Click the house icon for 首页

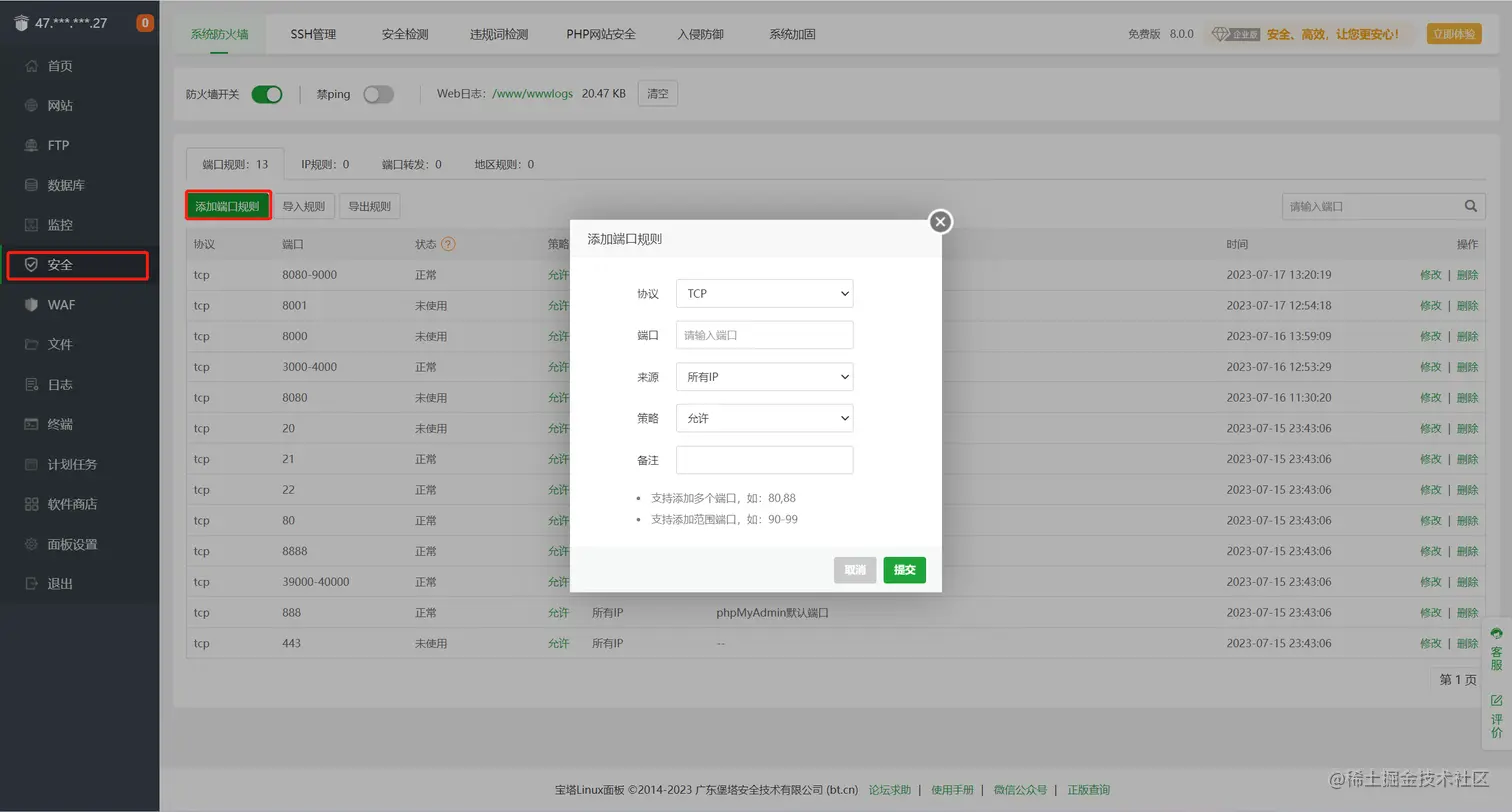click(x=31, y=66)
